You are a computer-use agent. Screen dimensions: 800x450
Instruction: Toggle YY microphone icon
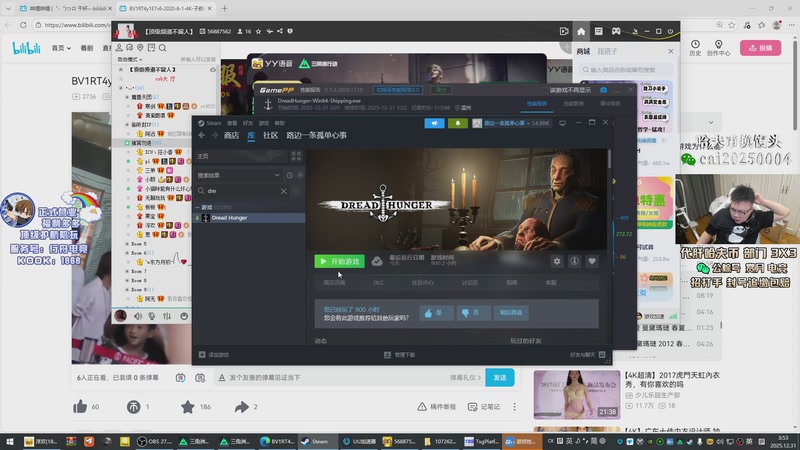click(152, 316)
